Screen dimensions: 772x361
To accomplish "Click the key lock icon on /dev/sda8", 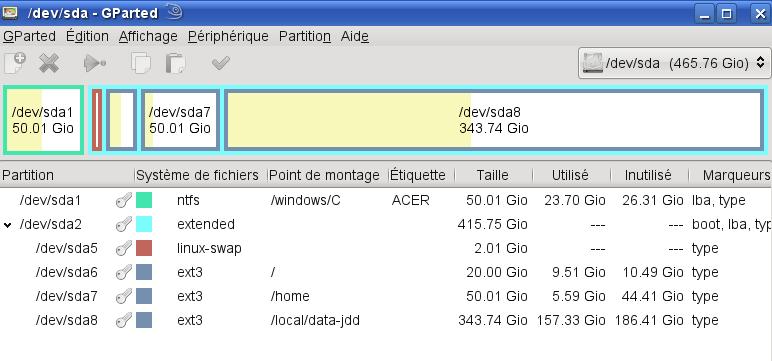I will (x=124, y=321).
